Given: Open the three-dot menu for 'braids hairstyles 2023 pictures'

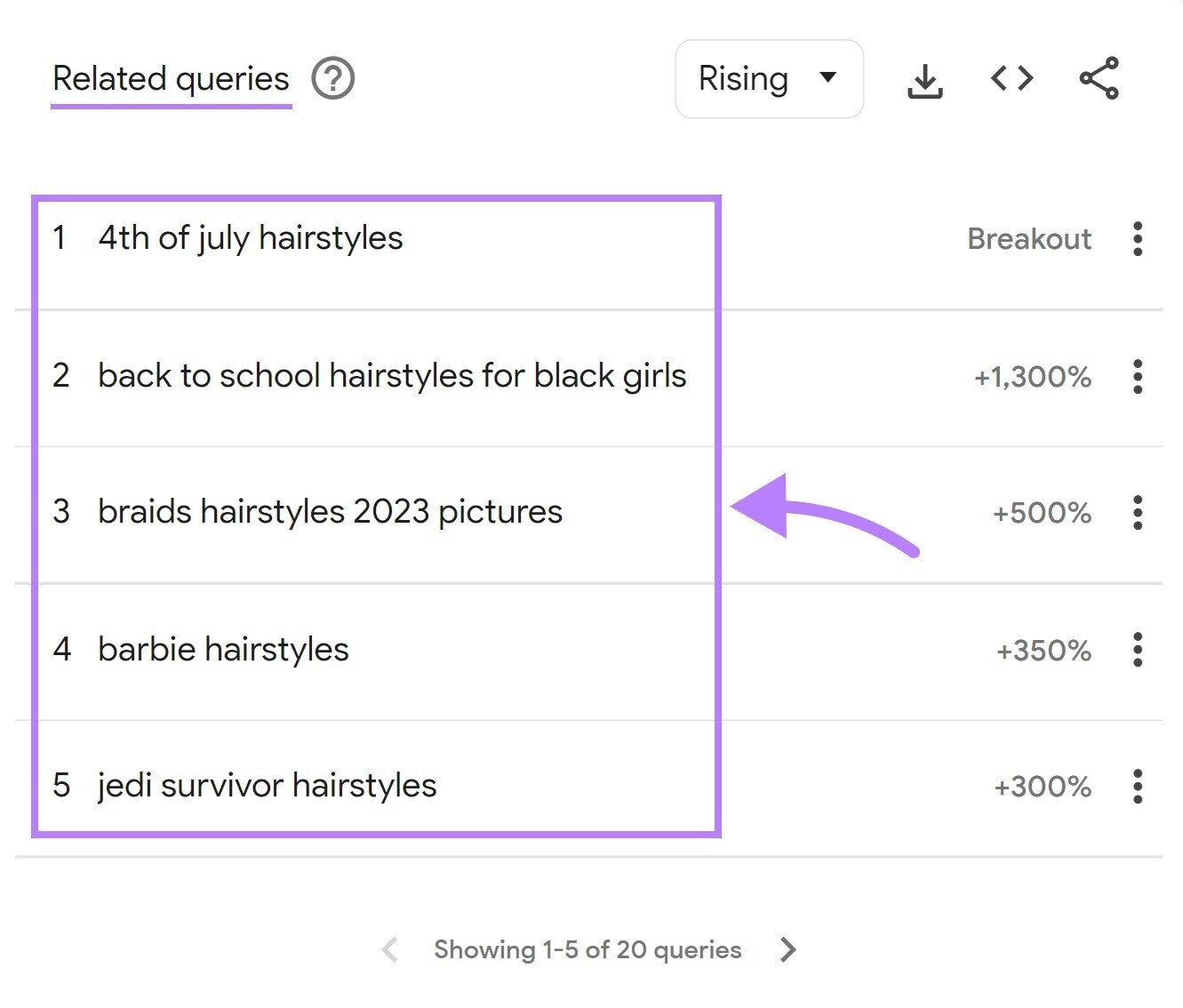Looking at the screenshot, I should [x=1138, y=513].
